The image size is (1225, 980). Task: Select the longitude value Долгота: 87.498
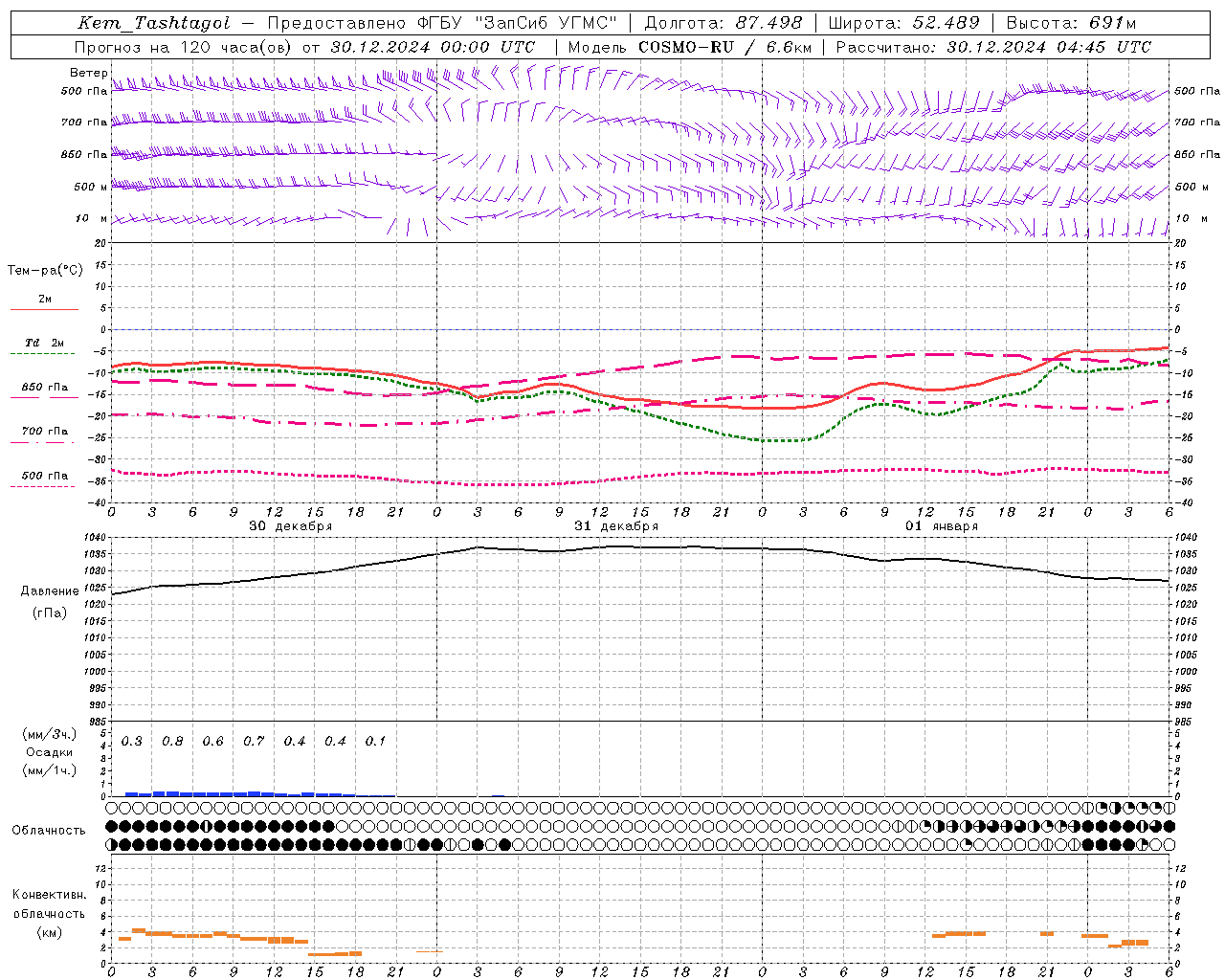[724, 23]
